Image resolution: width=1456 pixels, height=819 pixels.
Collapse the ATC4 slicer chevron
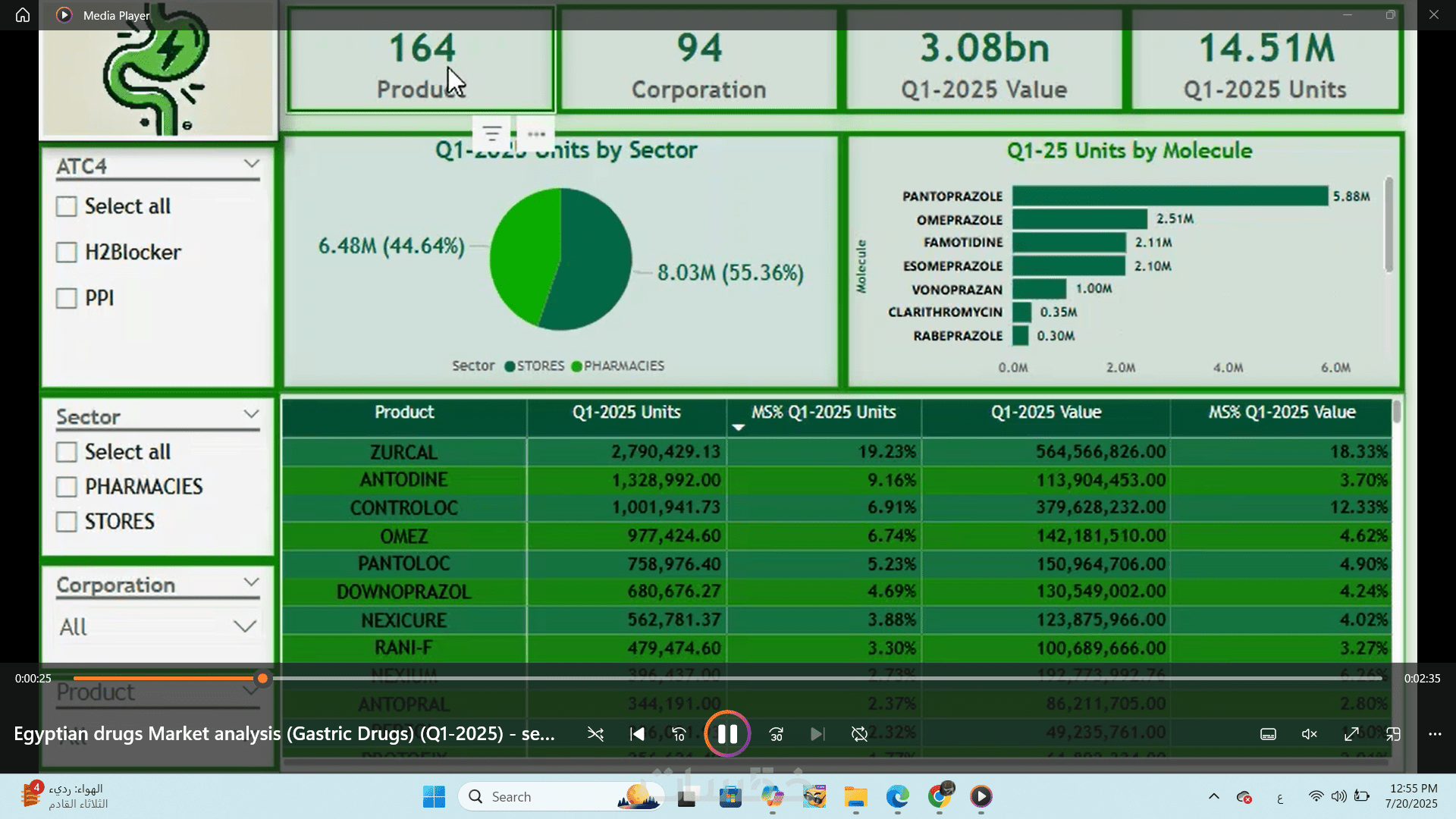[252, 164]
